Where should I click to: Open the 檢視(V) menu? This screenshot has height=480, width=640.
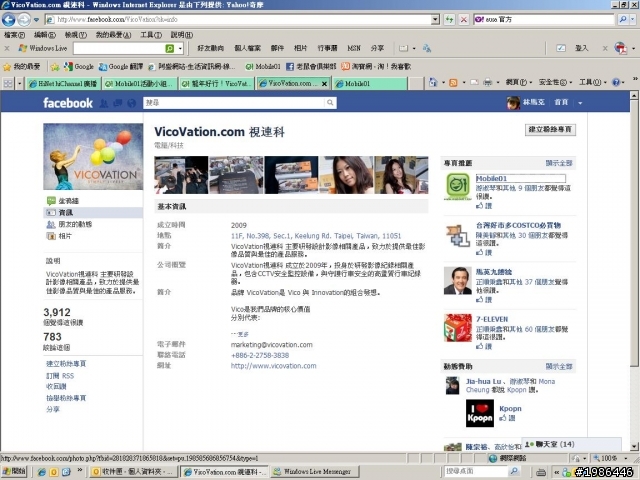point(76,35)
